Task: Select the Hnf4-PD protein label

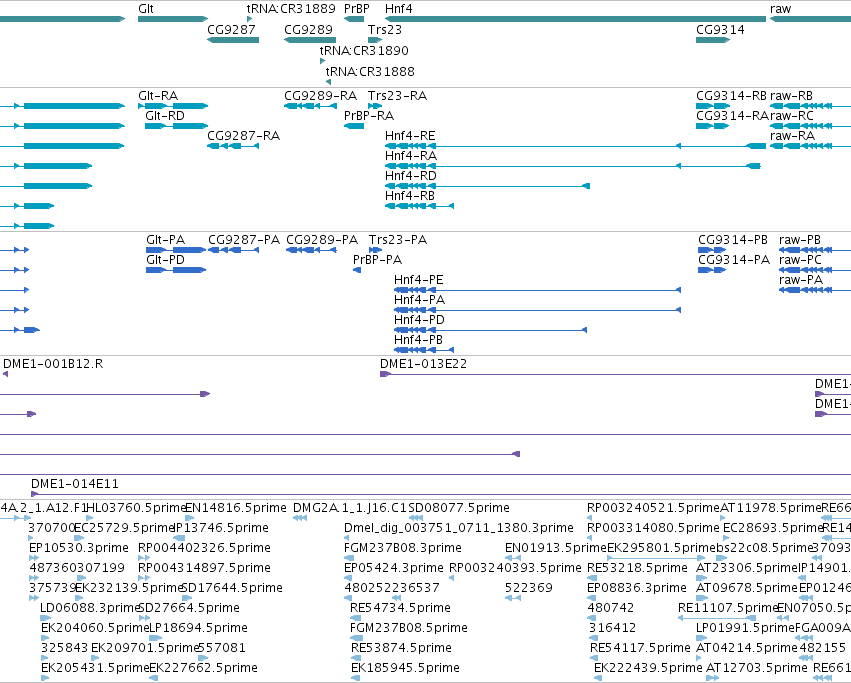Action: (x=419, y=320)
